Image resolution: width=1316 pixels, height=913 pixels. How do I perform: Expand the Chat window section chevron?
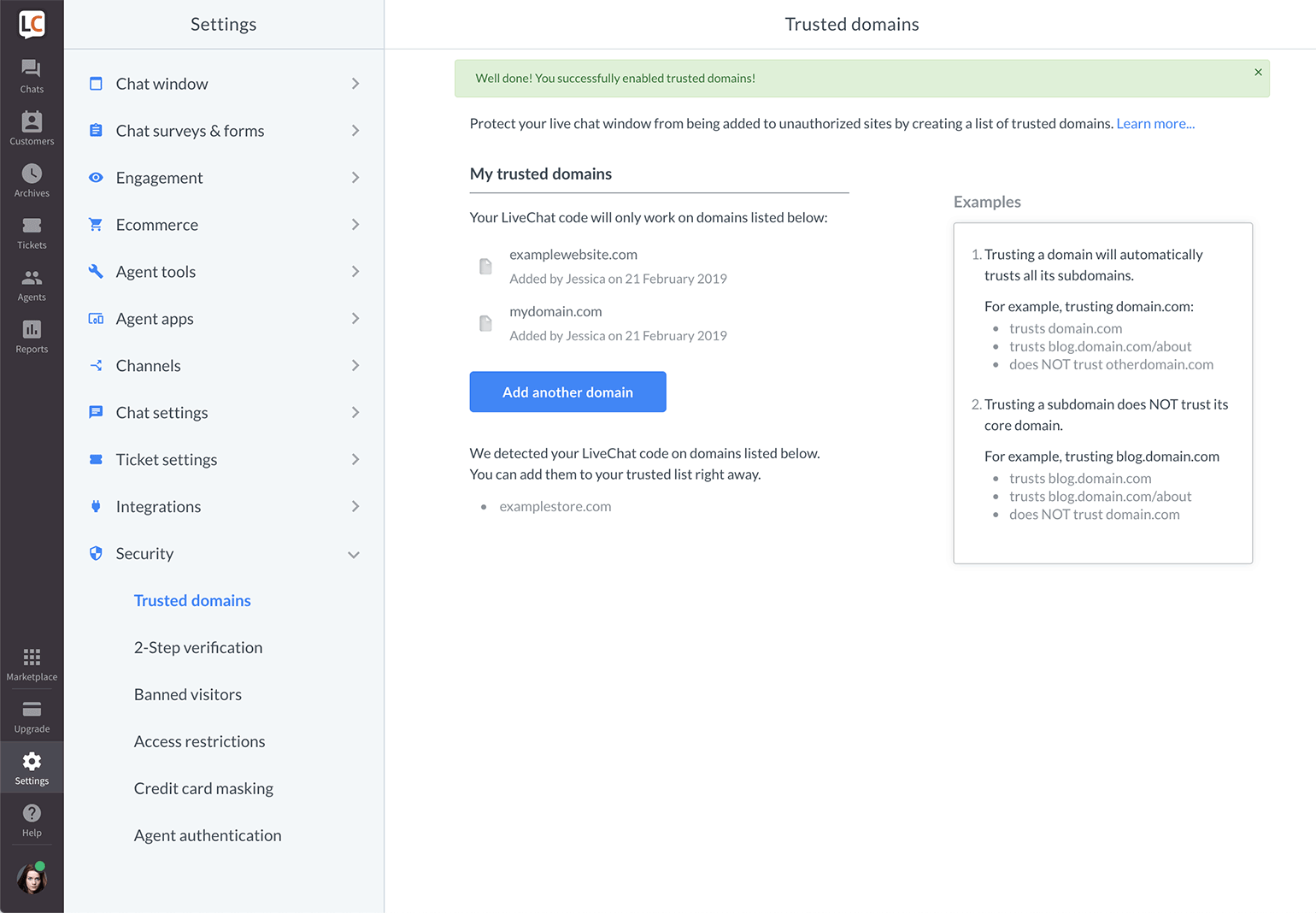coord(355,84)
